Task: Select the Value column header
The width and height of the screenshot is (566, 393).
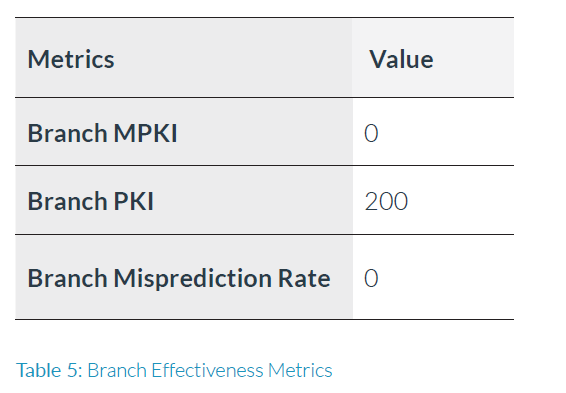Action: click(x=401, y=59)
